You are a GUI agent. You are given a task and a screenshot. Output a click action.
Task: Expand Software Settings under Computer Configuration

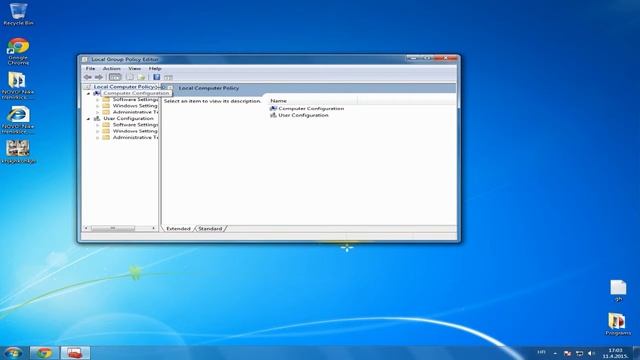point(98,100)
